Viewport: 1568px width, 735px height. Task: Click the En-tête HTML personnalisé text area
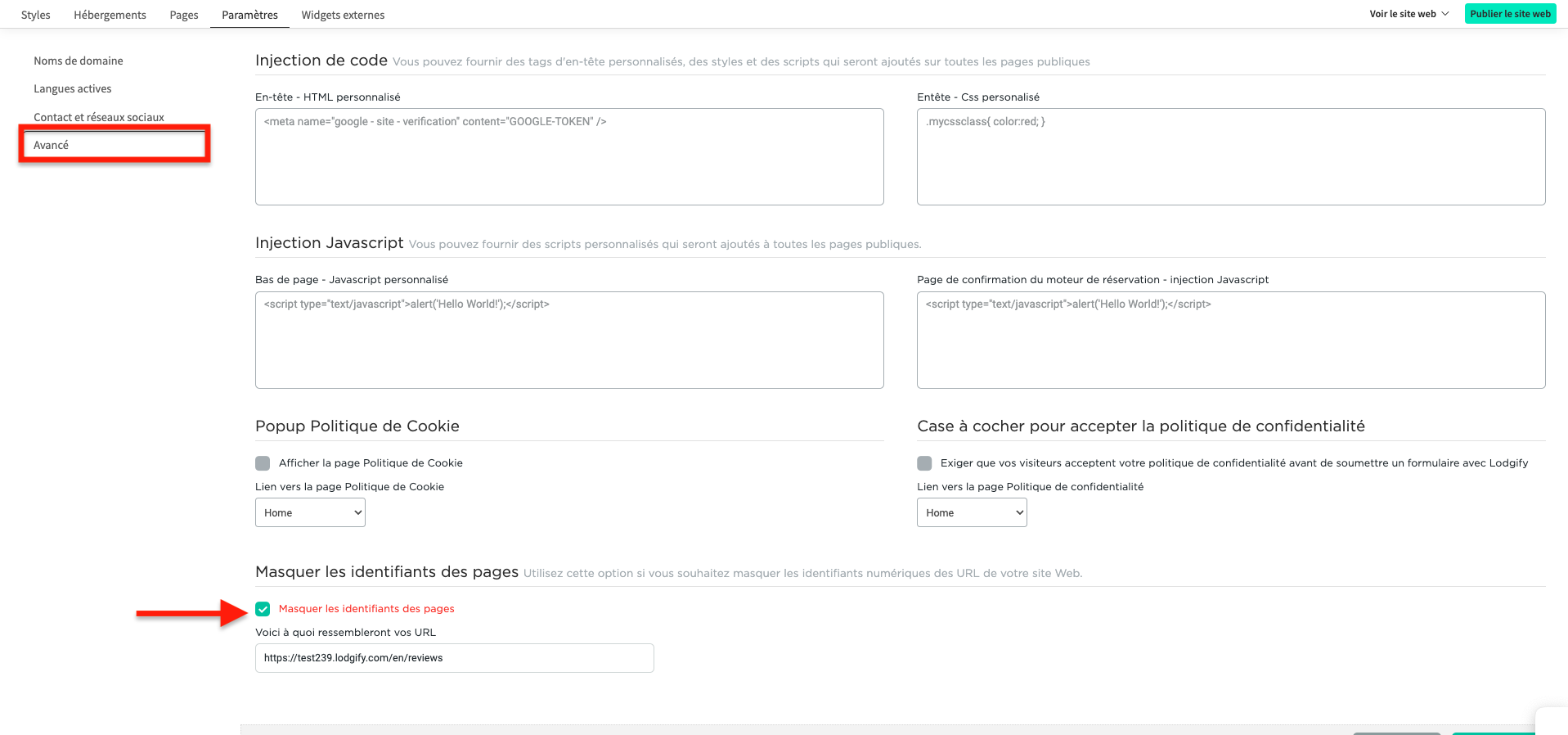568,156
